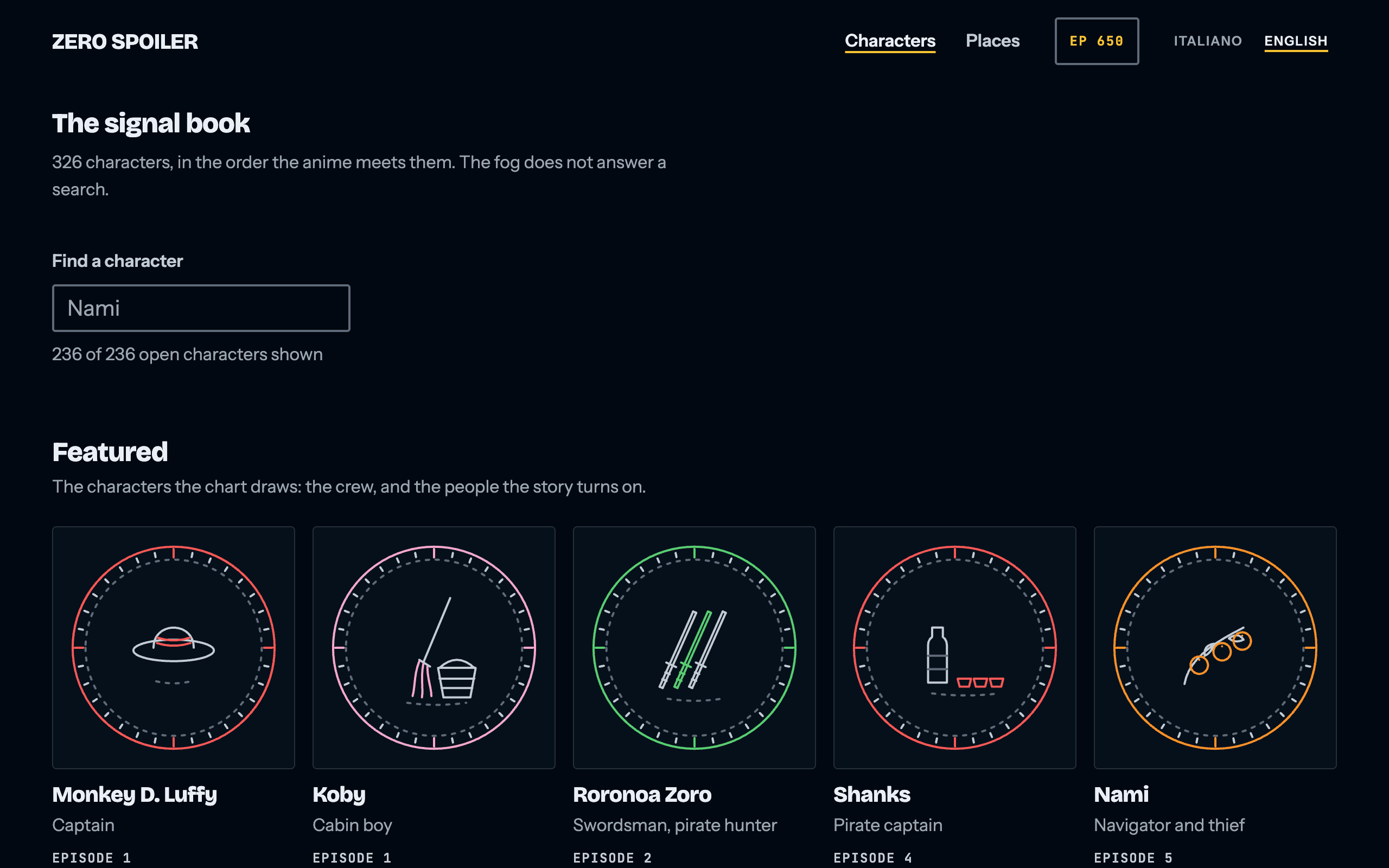Click the 'Captain' role text
Image resolution: width=1389 pixels, height=868 pixels.
pyautogui.click(x=83, y=825)
